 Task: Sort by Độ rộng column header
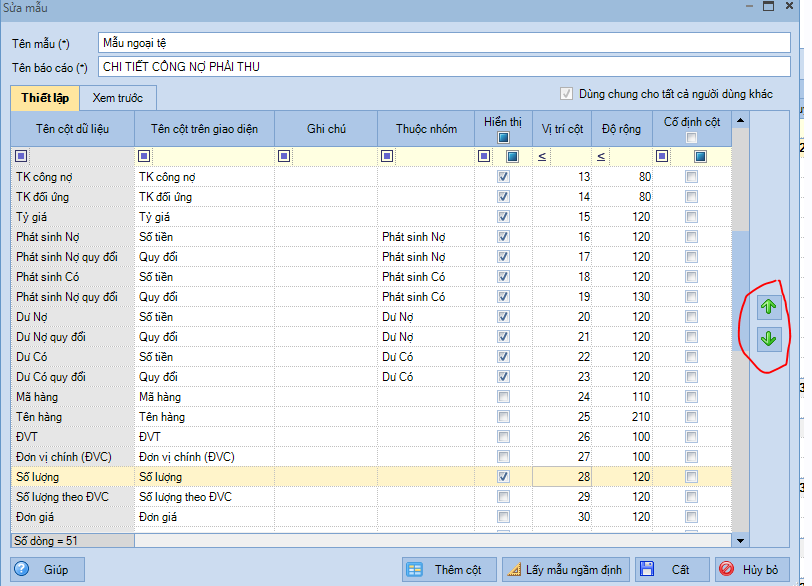tap(621, 129)
